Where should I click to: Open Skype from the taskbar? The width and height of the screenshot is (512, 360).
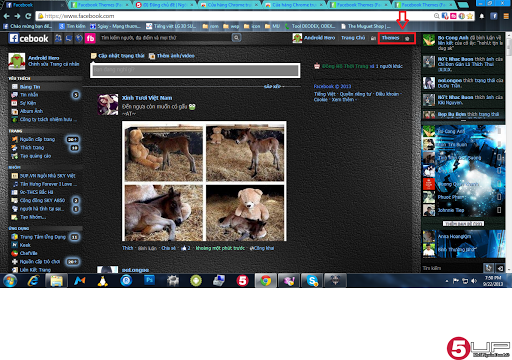[312, 281]
